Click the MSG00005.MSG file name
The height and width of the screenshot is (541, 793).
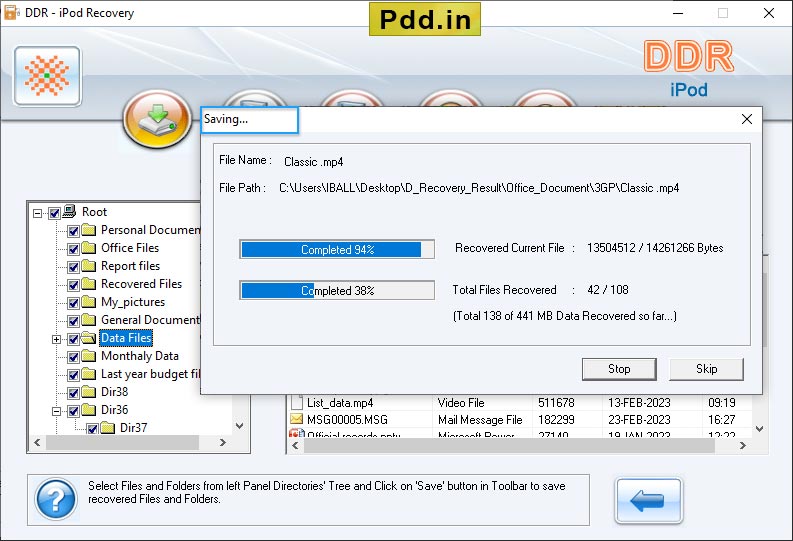tap(347, 420)
